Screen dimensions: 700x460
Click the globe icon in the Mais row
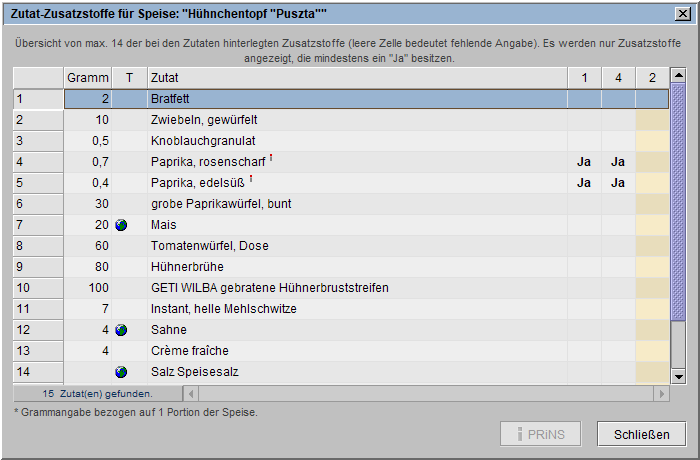tap(121, 225)
